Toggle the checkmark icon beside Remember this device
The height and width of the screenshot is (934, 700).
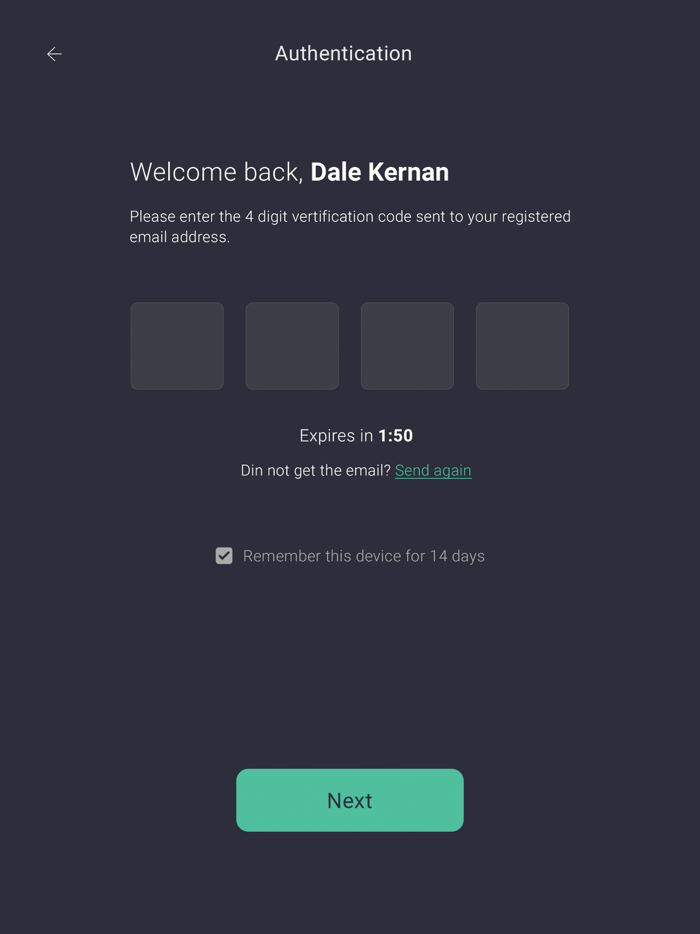(224, 556)
